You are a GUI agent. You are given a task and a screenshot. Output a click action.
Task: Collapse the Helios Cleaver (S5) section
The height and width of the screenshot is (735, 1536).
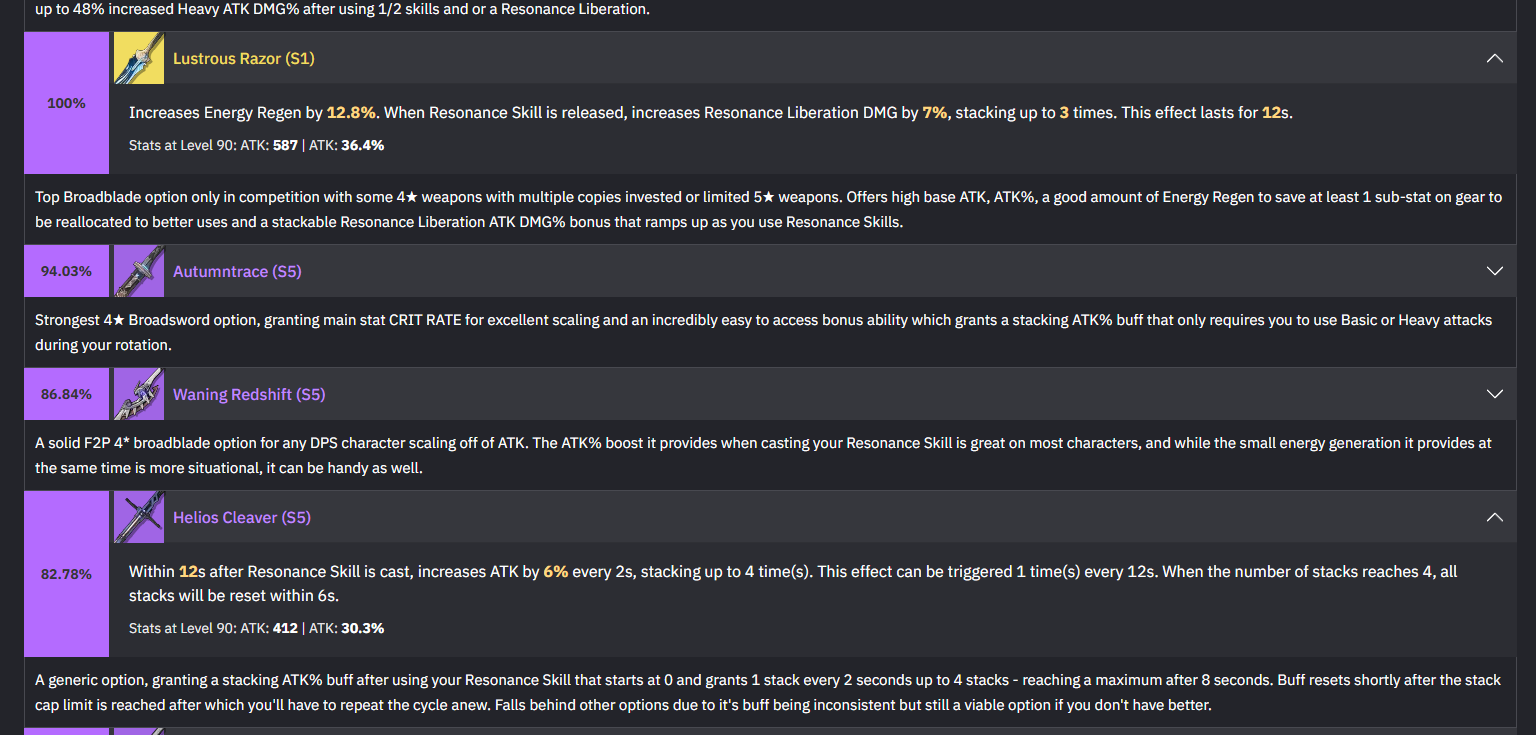(x=1494, y=517)
